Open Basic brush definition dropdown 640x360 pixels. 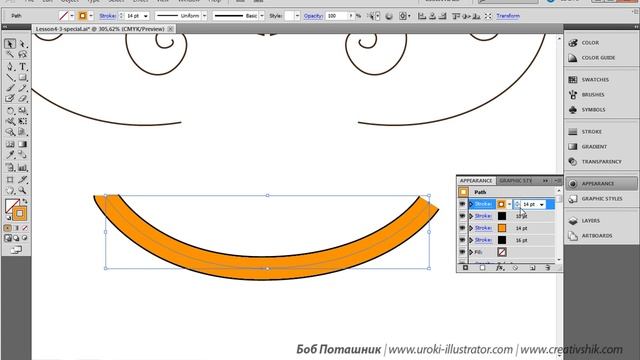(x=262, y=16)
